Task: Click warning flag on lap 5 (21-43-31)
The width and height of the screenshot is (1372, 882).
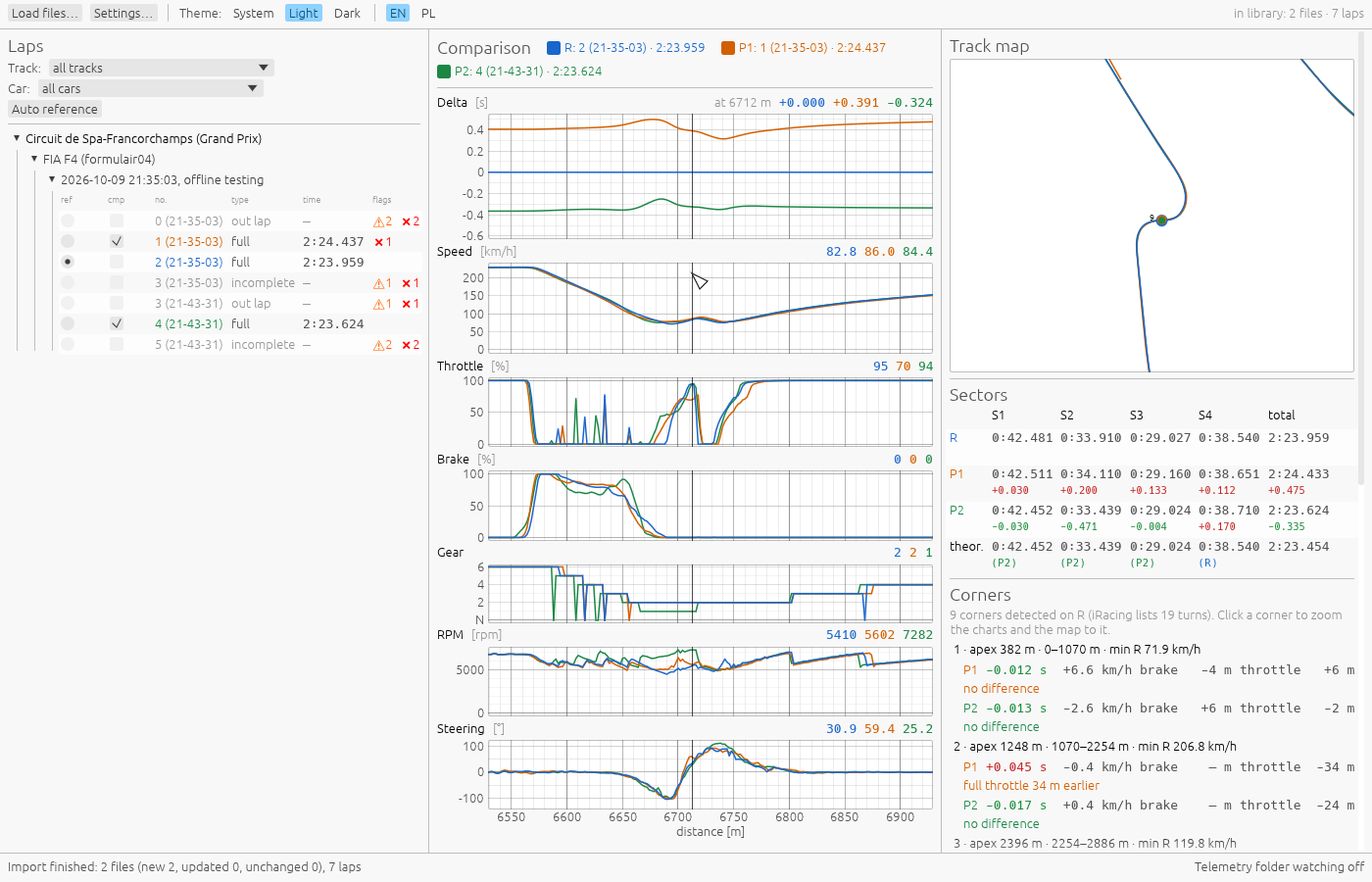Action: [382, 345]
